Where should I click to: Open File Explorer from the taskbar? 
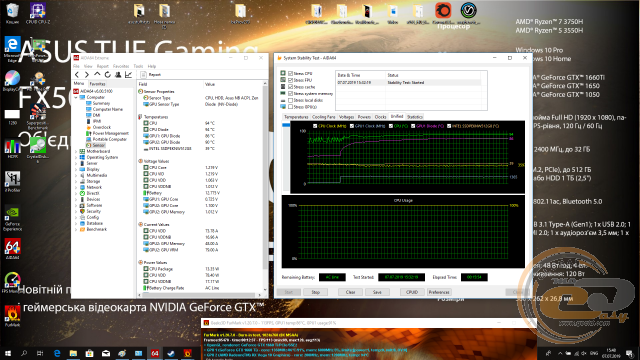point(73,353)
